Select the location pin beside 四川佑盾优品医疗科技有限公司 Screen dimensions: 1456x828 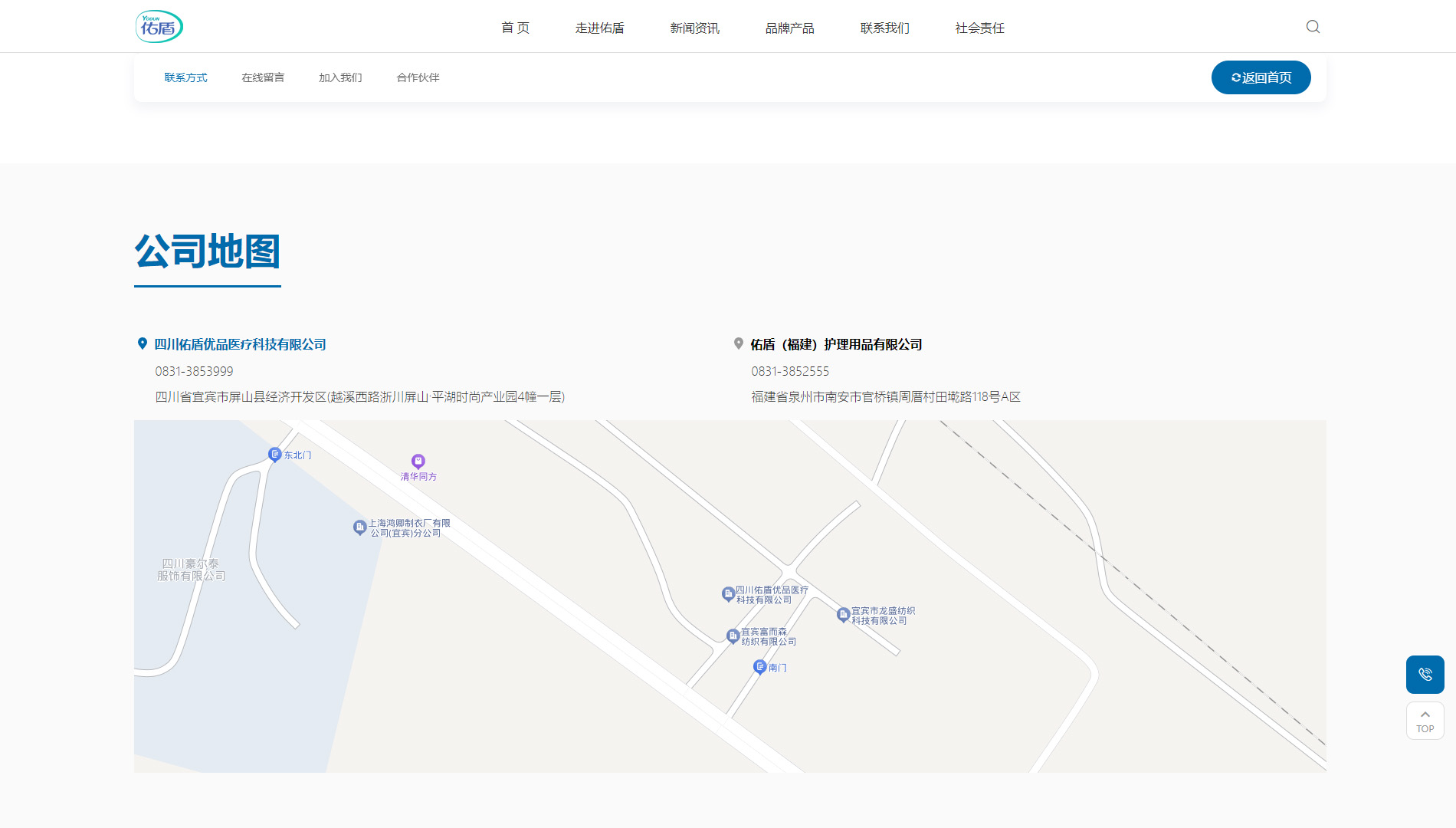[x=142, y=343]
